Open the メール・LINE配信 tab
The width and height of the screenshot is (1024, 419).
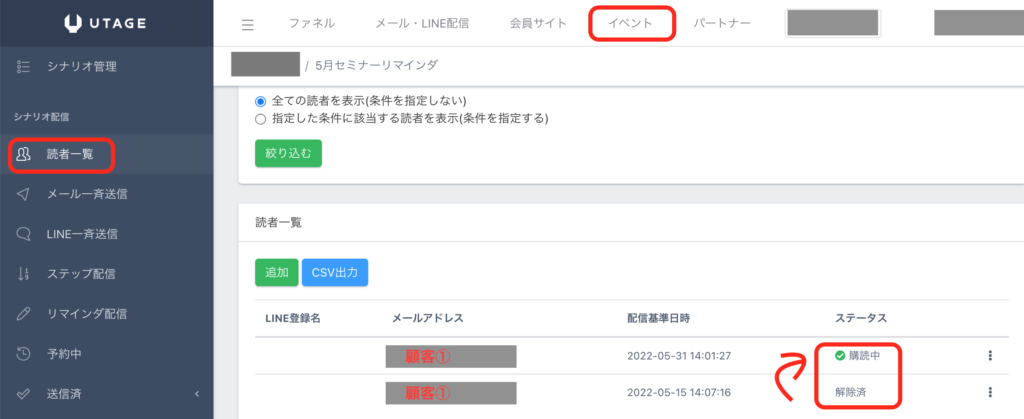tap(421, 23)
